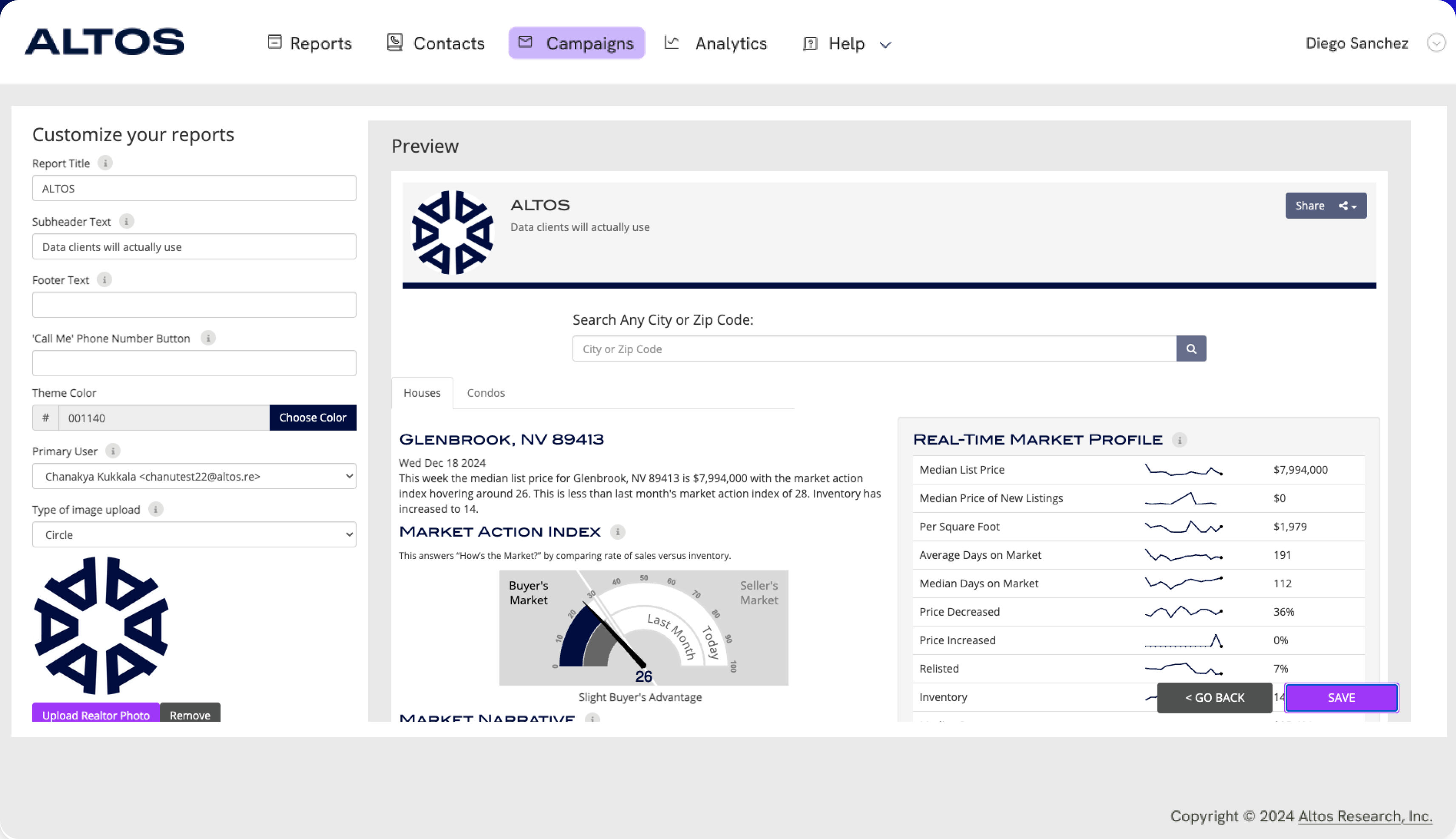Screen dimensions: 1456x839
Task: Click the Report Title input field
Action: (194, 188)
